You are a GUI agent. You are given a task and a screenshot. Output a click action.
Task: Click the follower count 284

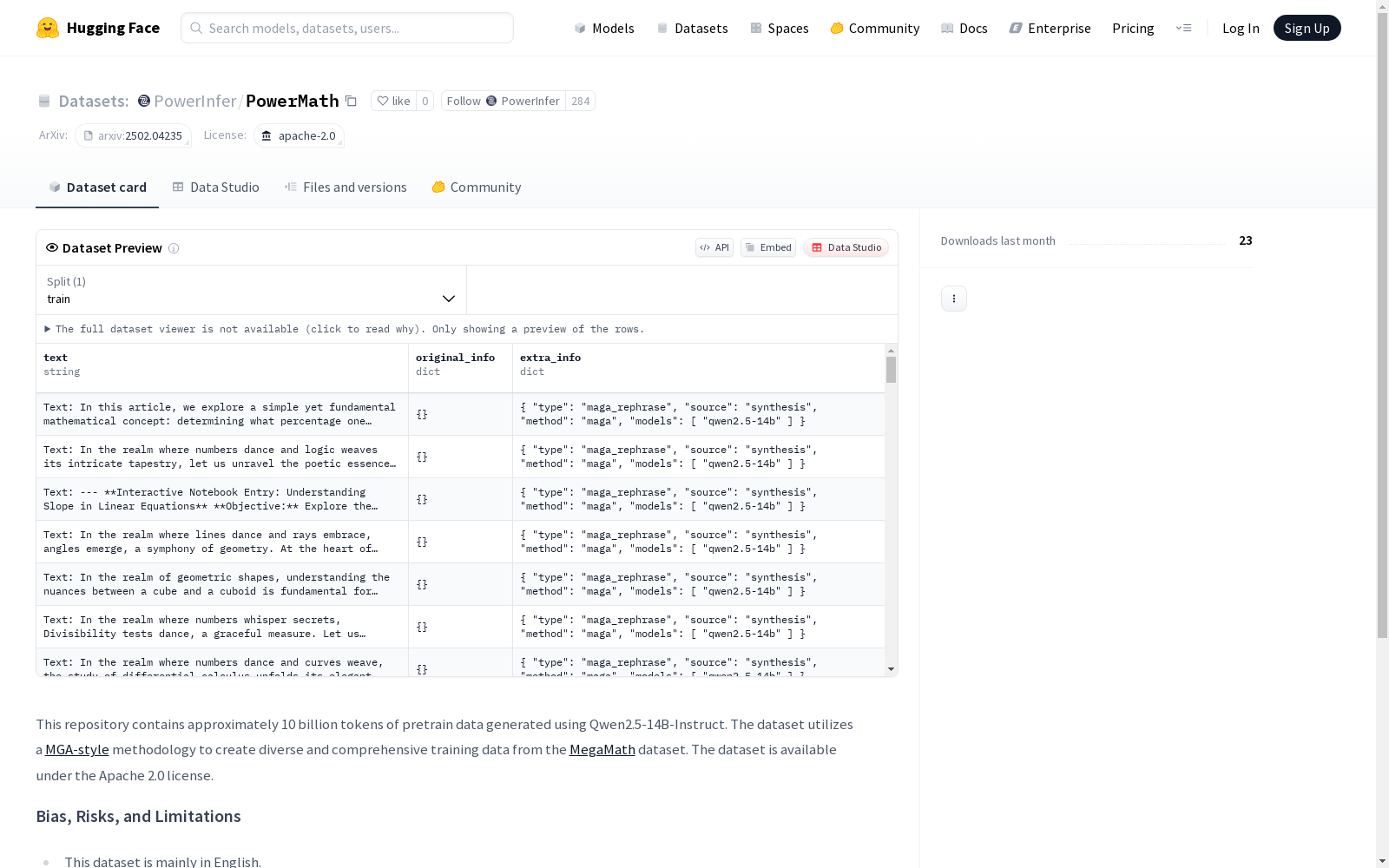click(x=580, y=101)
